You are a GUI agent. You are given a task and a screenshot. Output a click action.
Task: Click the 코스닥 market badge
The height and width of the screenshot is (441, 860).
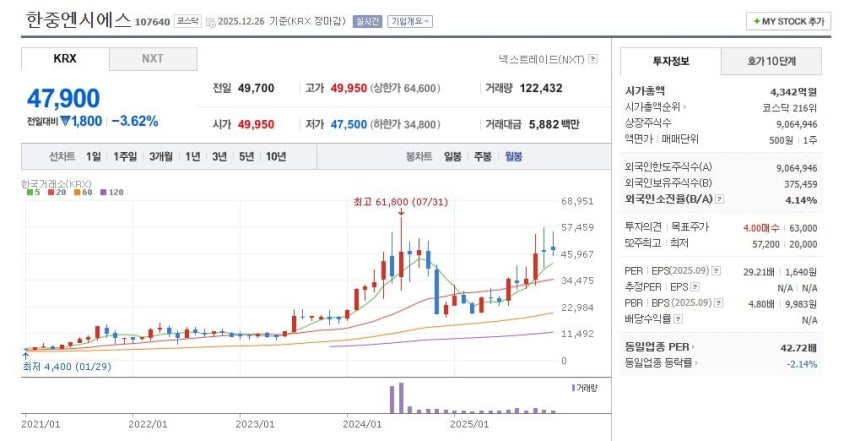click(188, 21)
